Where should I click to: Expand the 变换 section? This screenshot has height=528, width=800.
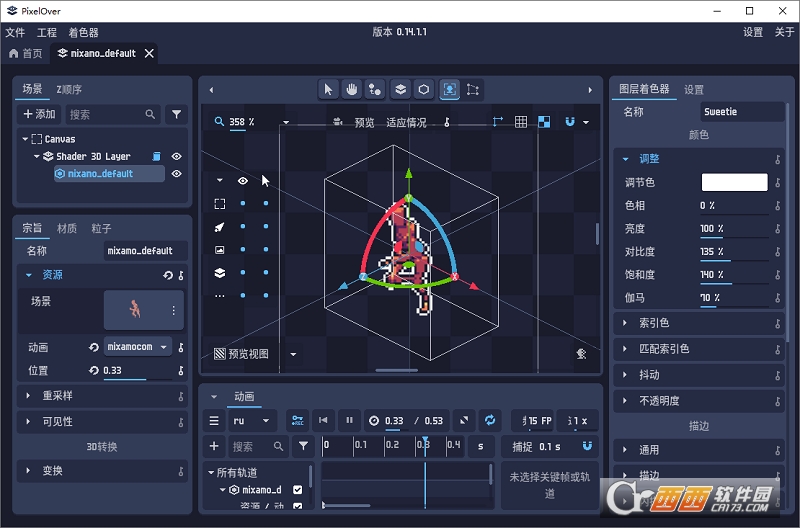point(28,471)
